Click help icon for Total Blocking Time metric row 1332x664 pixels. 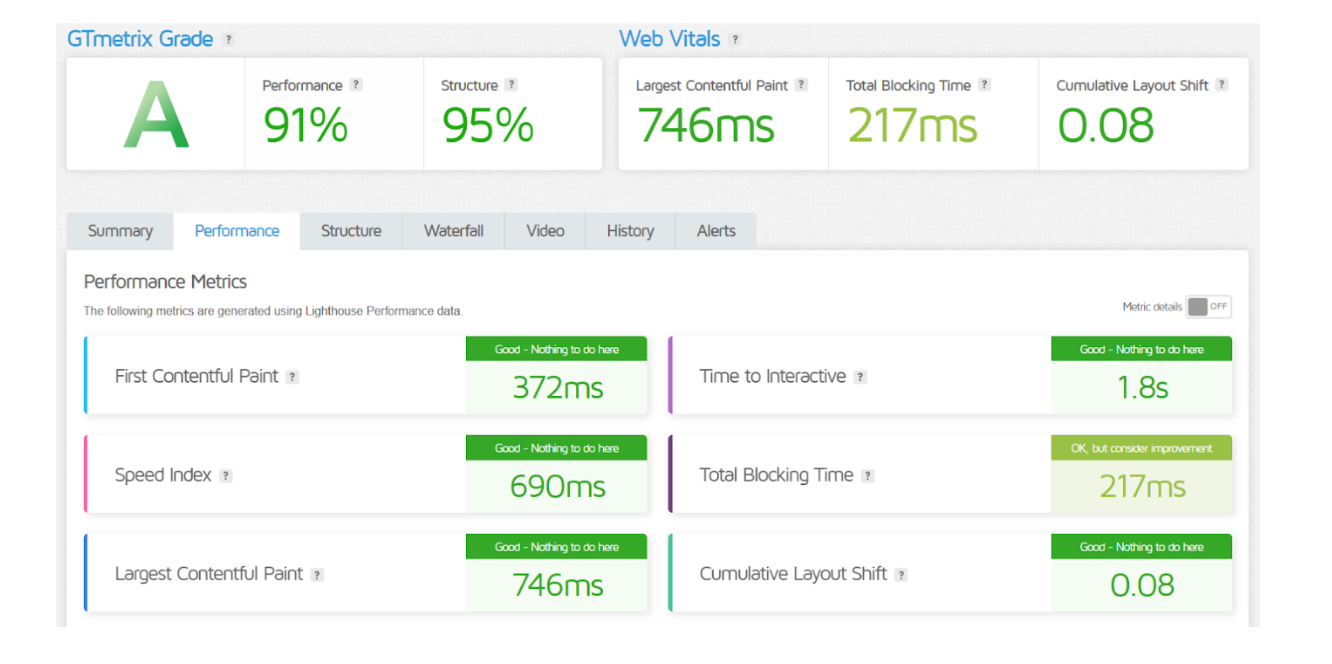tap(868, 476)
